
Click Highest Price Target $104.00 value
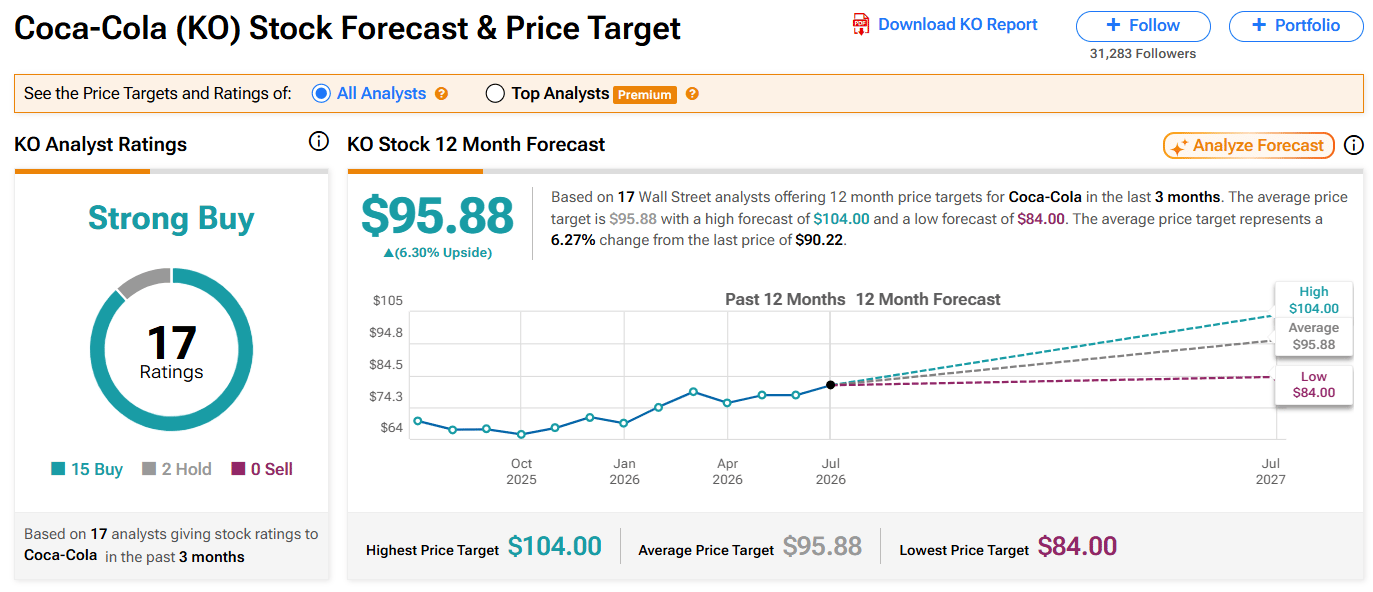click(x=555, y=546)
